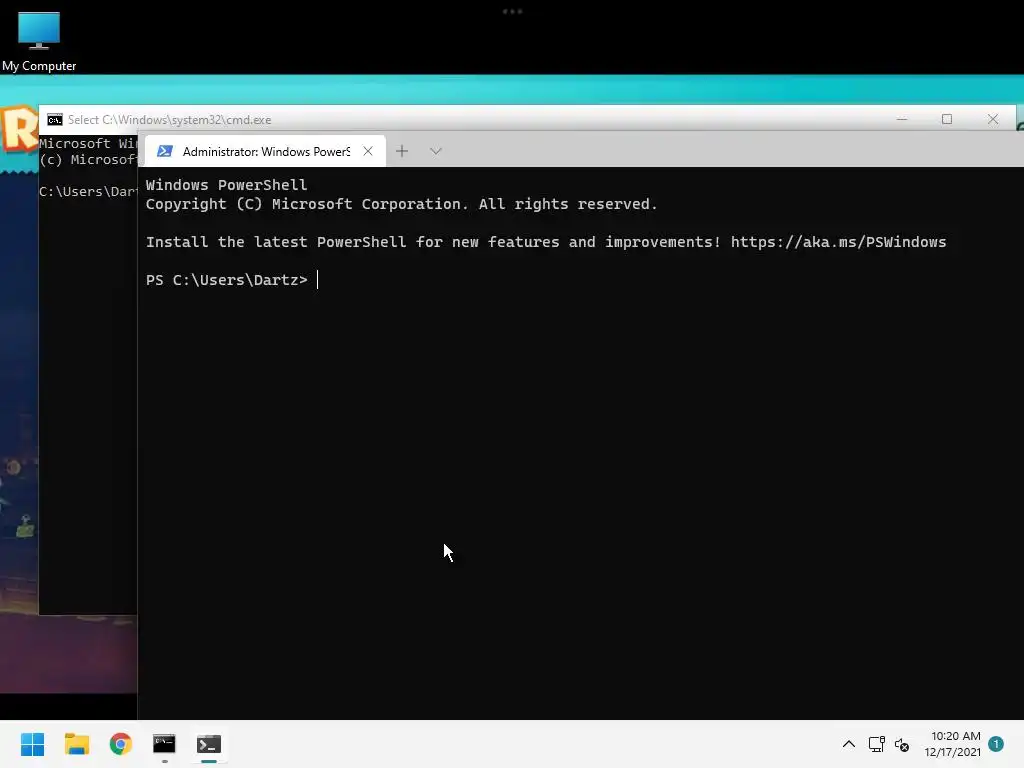Click the cmd.exe window title bar icon

point(55,120)
